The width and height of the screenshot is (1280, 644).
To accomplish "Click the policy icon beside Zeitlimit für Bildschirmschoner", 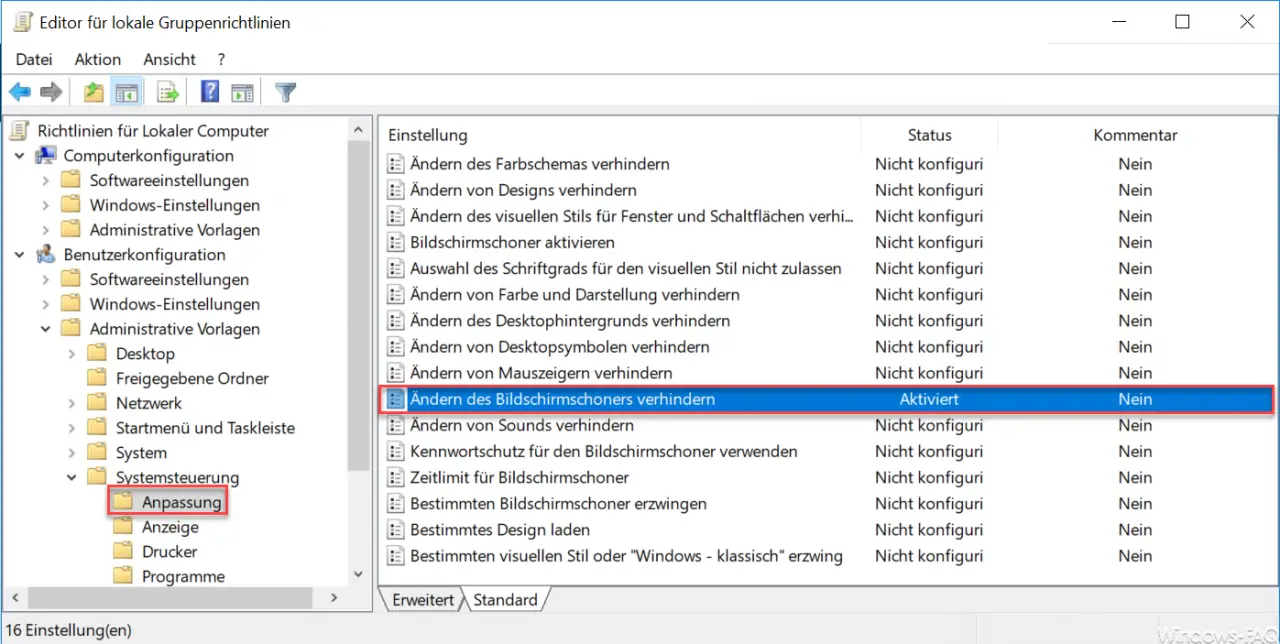I will (x=396, y=477).
